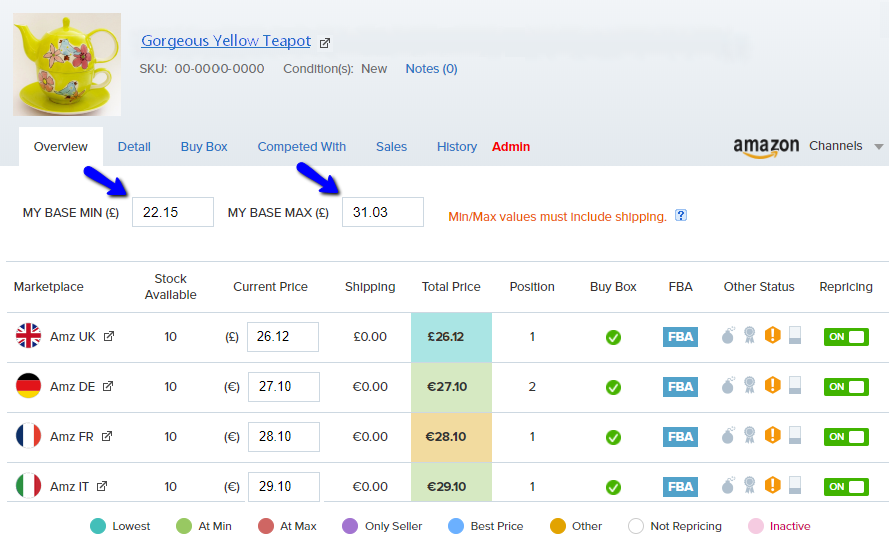Click stock level icon in Amz UK row
This screenshot has width=889, height=547.
click(x=795, y=335)
